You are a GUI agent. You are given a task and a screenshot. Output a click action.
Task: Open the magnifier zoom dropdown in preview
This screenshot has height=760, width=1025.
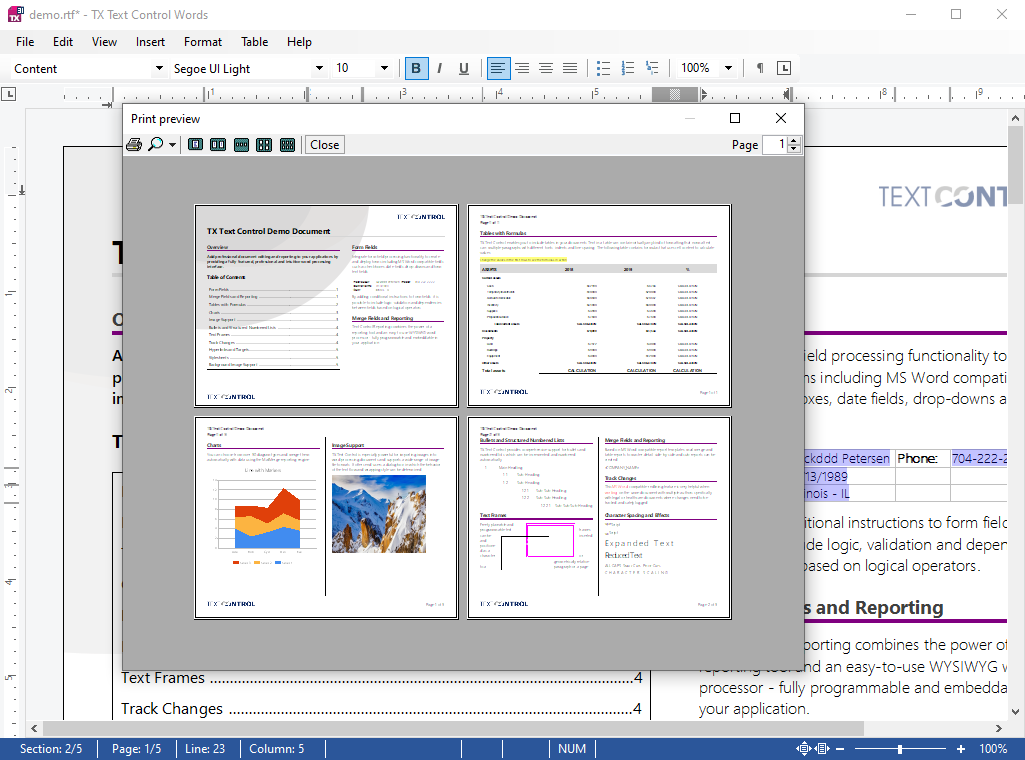172,145
